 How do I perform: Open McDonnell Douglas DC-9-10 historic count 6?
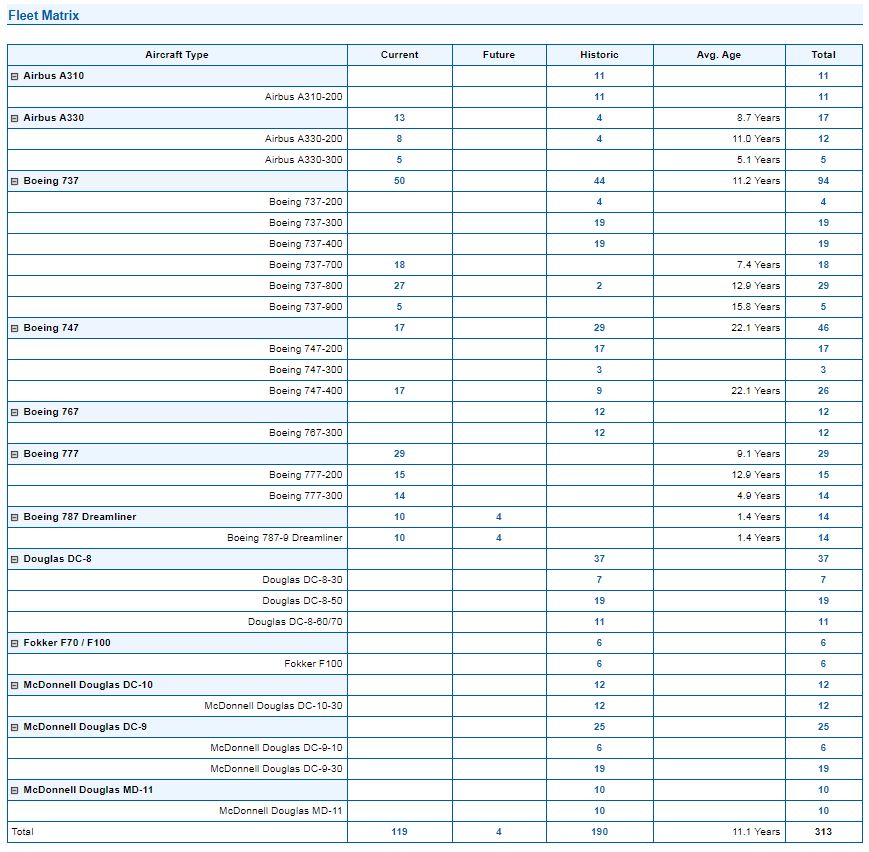tap(599, 748)
